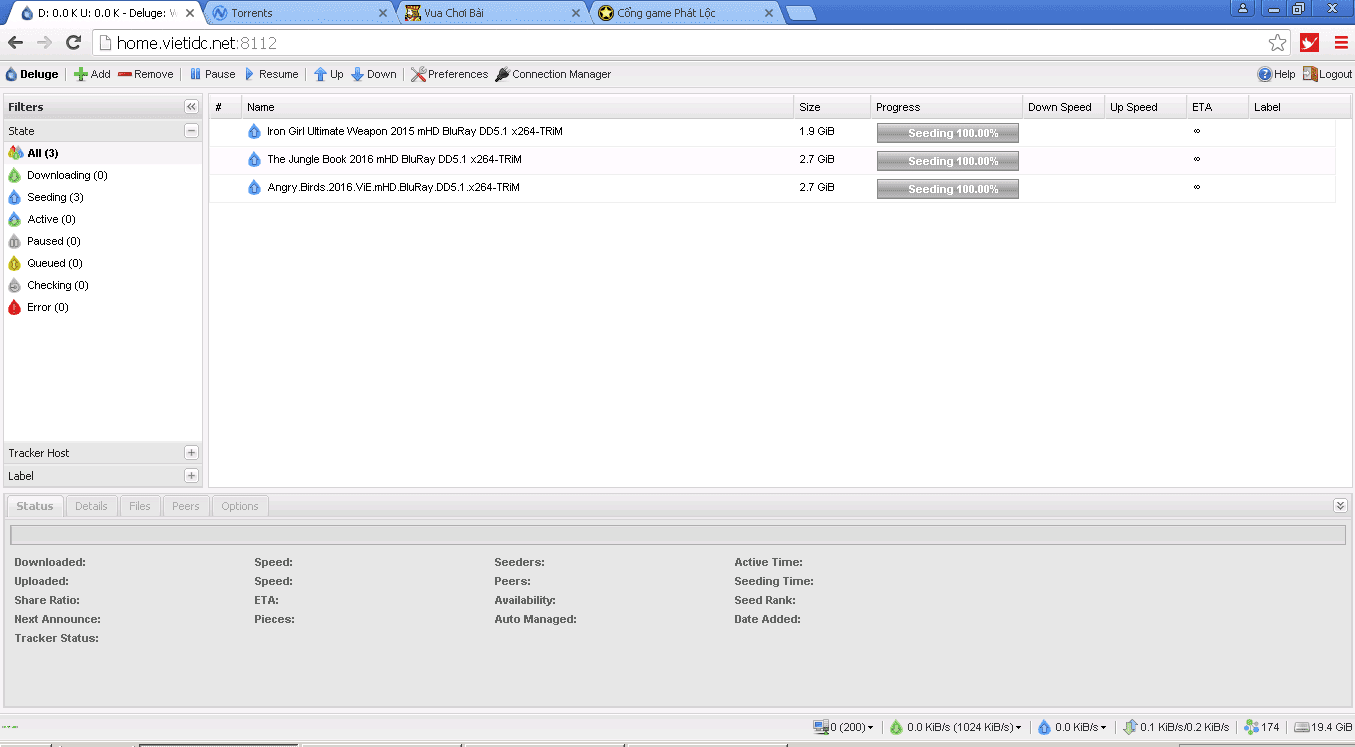
Task: Click the Remove torrent toolbar icon
Action: pyautogui.click(x=125, y=74)
